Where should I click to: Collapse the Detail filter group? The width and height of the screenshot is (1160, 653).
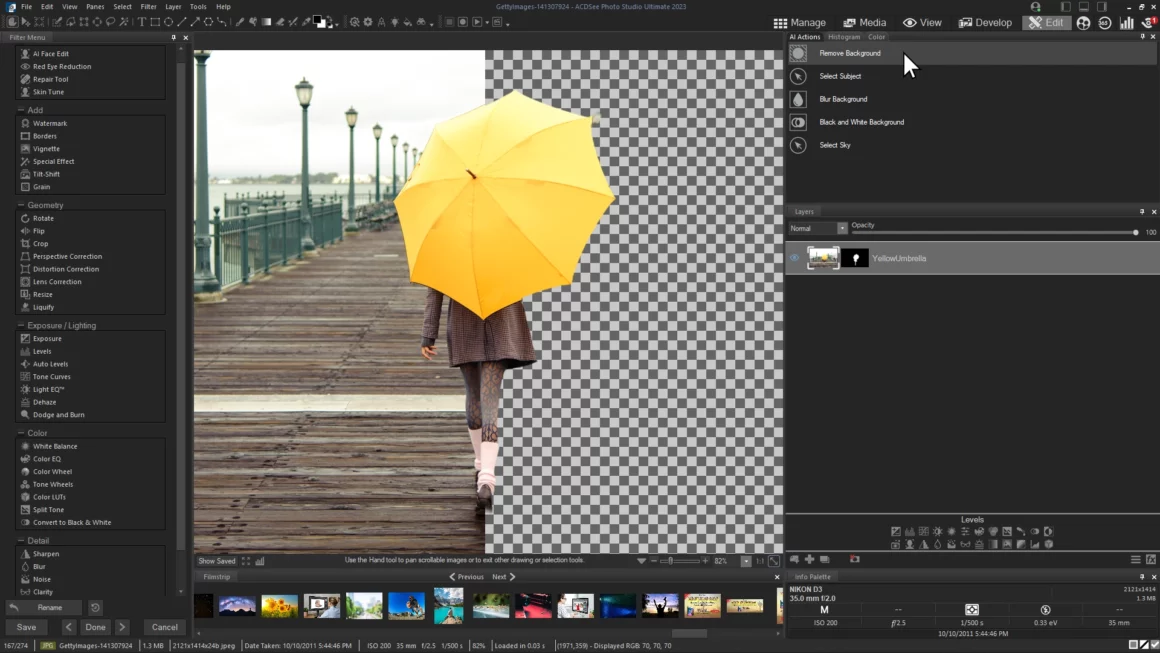click(x=21, y=541)
